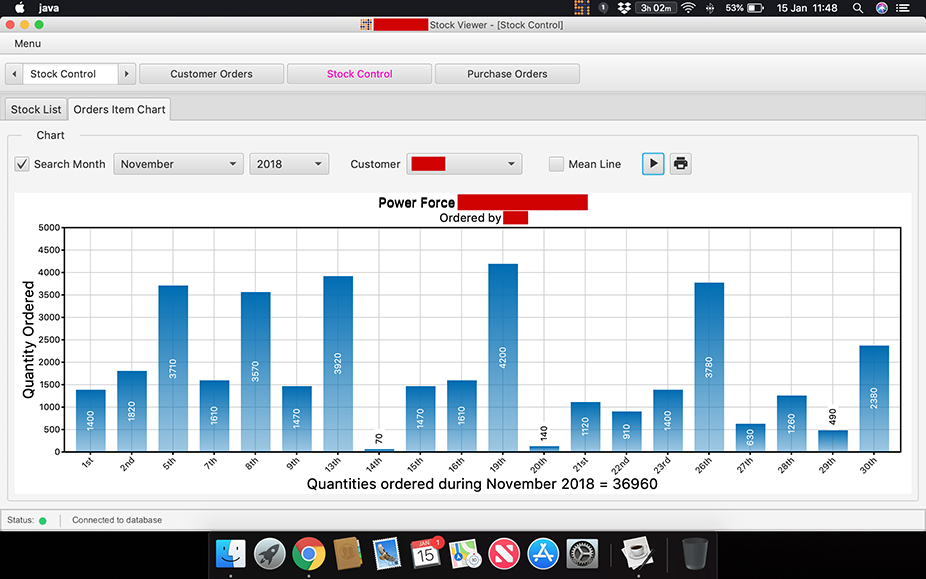Image resolution: width=926 pixels, height=579 pixels.
Task: Click the 'Quantity Ordered' axis label
Action: [28, 339]
